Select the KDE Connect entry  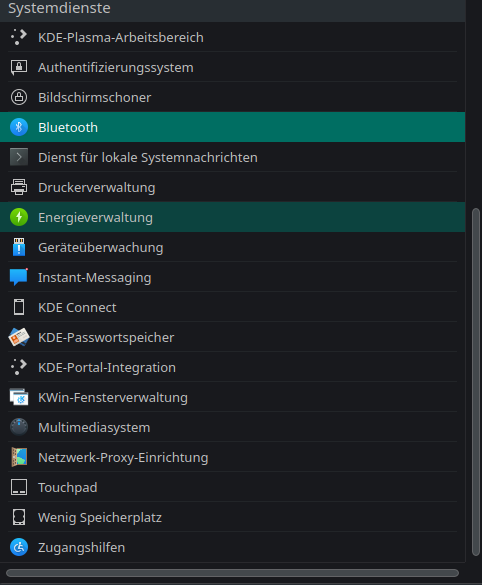pos(232,307)
